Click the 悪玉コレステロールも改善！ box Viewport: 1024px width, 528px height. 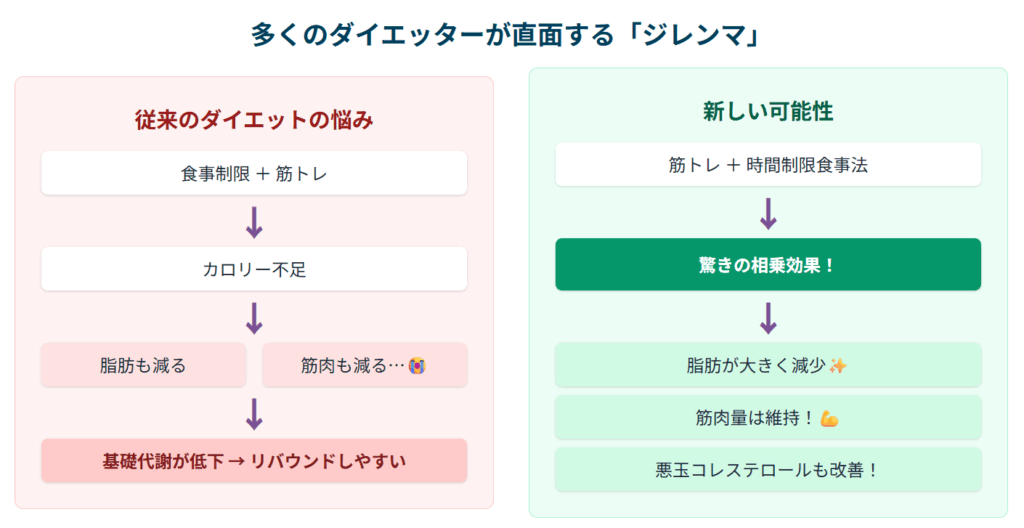pyautogui.click(x=768, y=470)
